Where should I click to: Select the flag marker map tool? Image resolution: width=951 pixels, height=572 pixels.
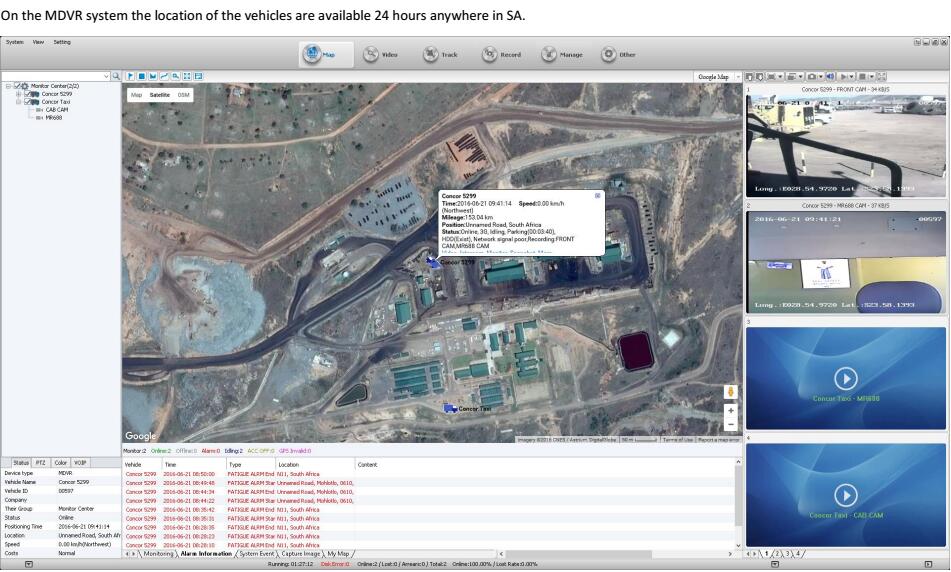tap(130, 76)
